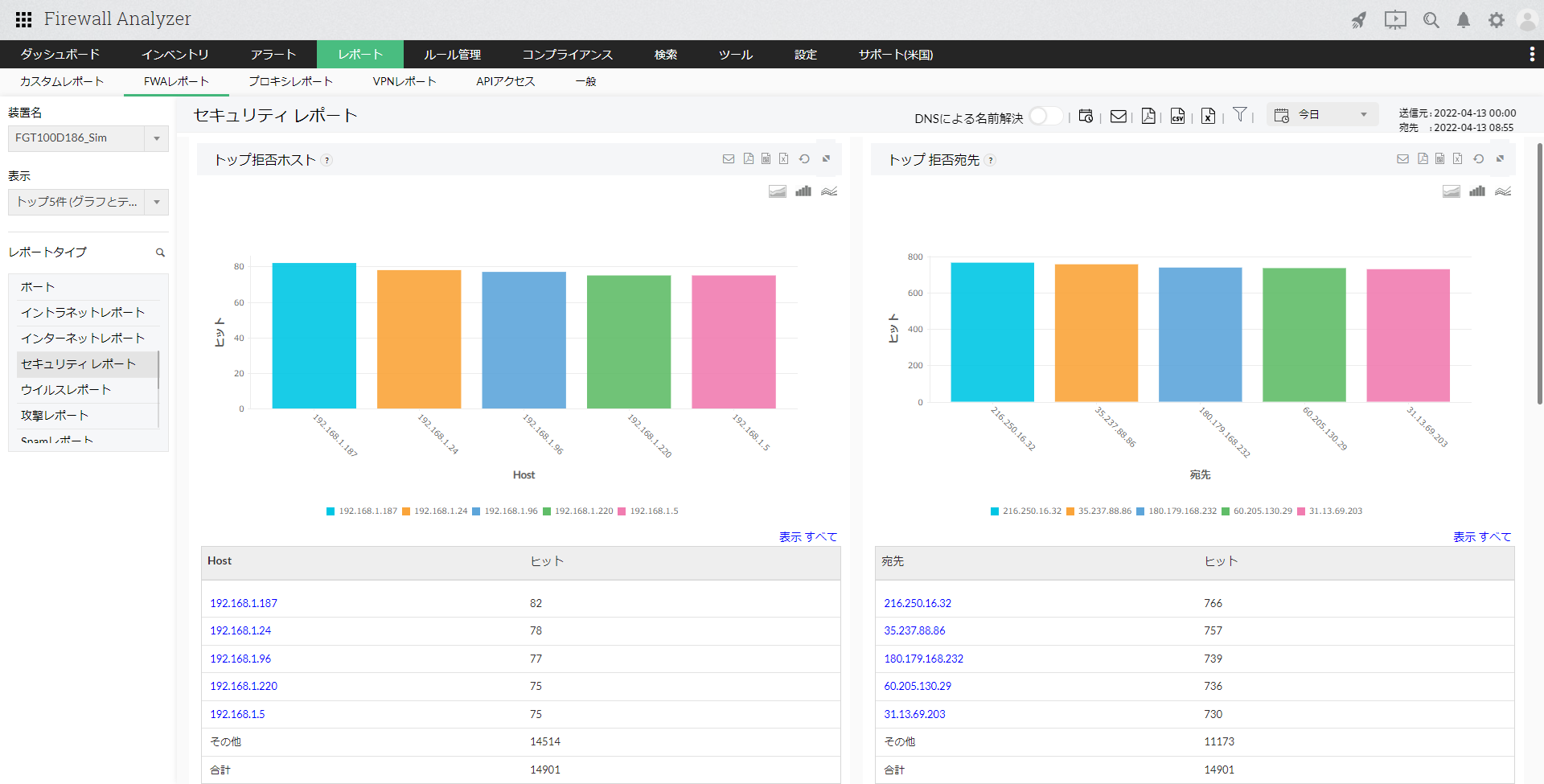Go to the ルール管理 menu

point(452,55)
